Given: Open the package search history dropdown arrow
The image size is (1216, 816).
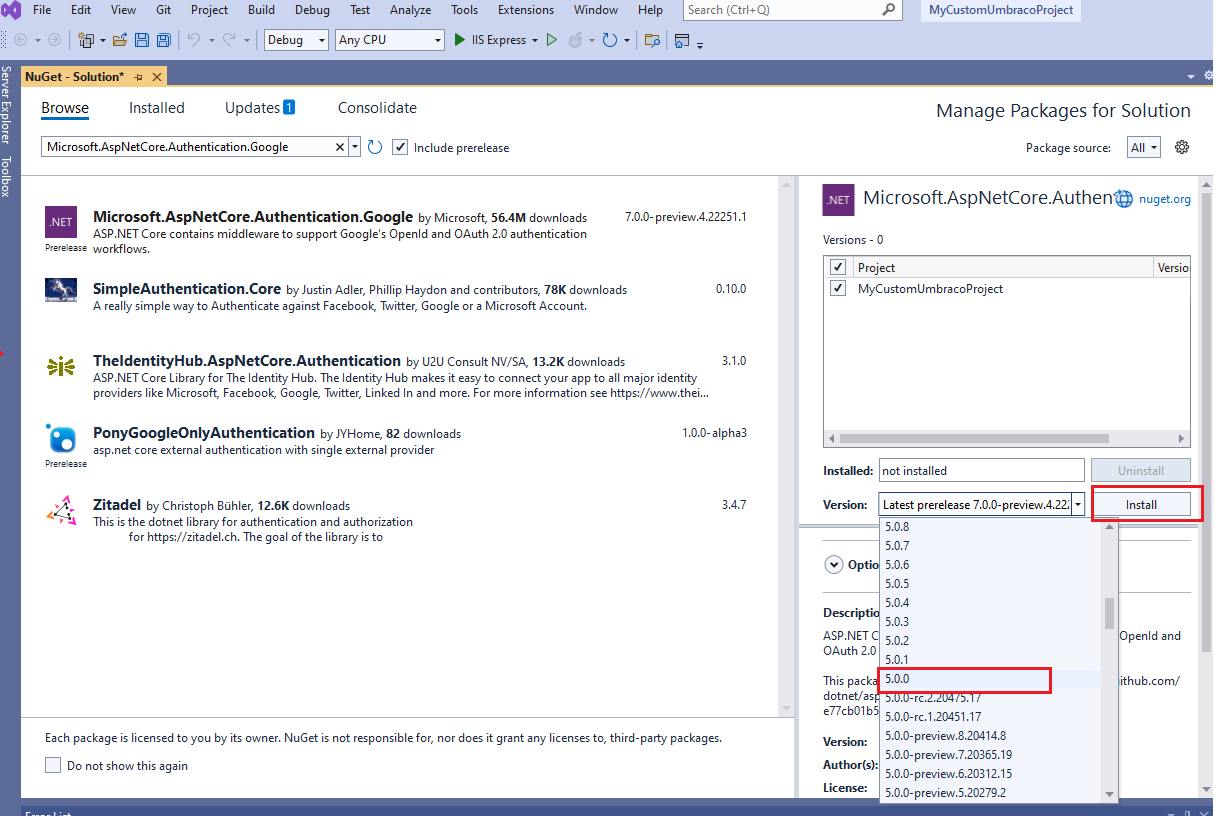Looking at the screenshot, I should (354, 147).
